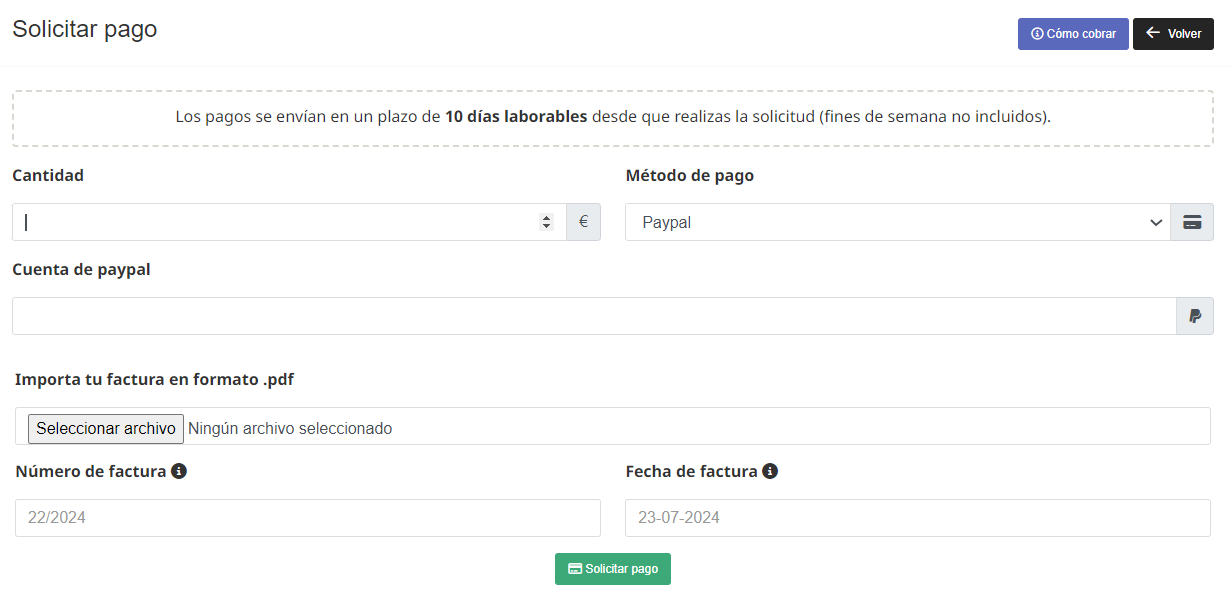
Task: Click Seleccionar archivo to choose a PDF
Action: [x=106, y=429]
